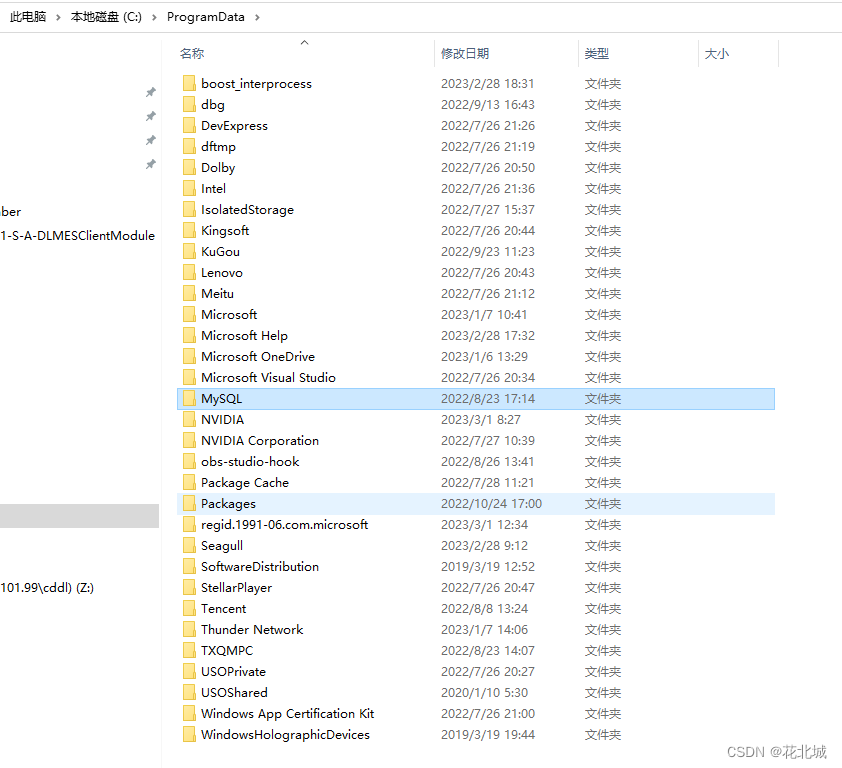This screenshot has height=768, width=842.
Task: Click the obs-studio-hook folder icon
Action: pyautogui.click(x=189, y=461)
